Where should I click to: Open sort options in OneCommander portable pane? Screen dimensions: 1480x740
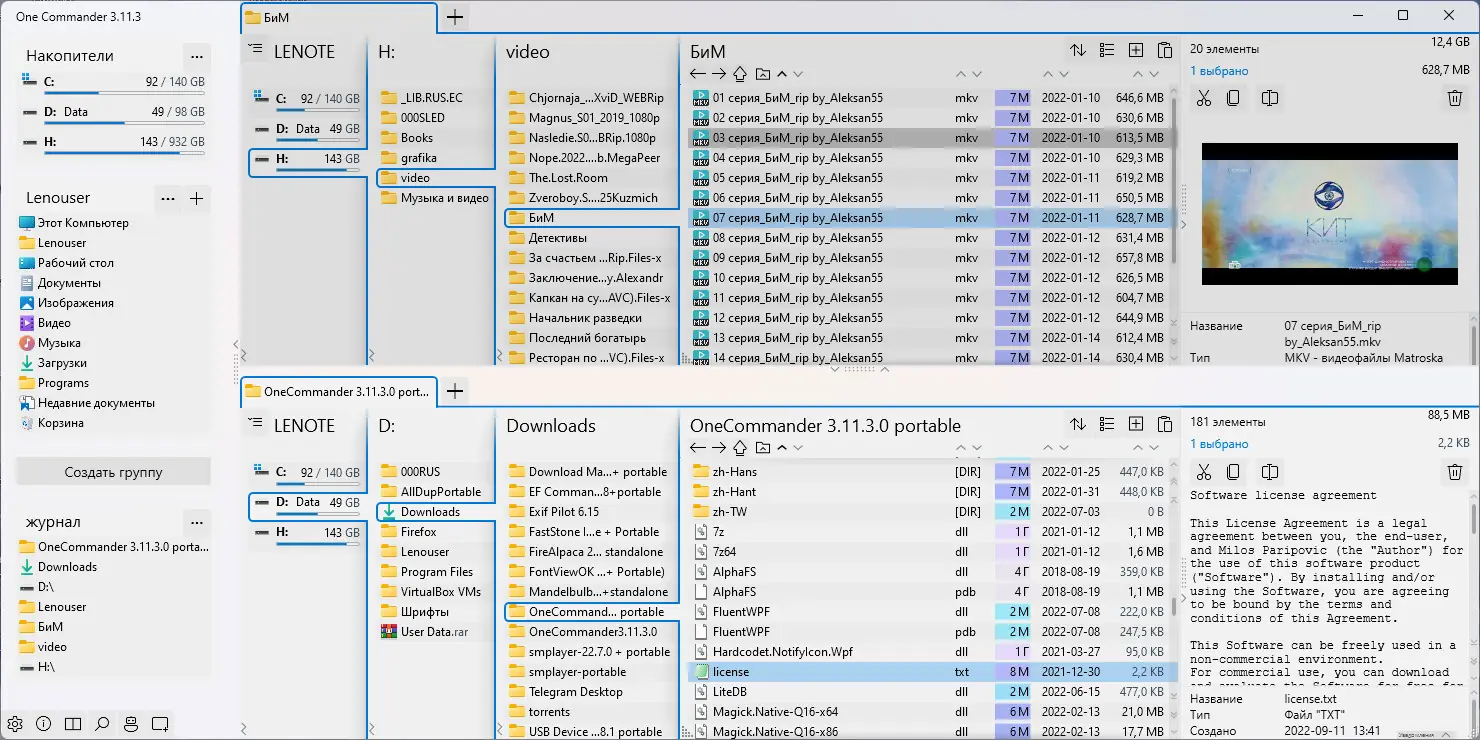pyautogui.click(x=1078, y=424)
